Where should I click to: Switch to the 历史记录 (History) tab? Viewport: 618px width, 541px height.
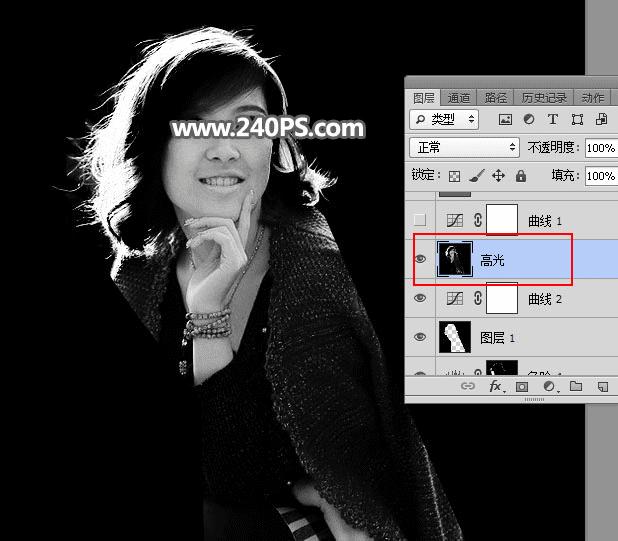click(x=544, y=98)
